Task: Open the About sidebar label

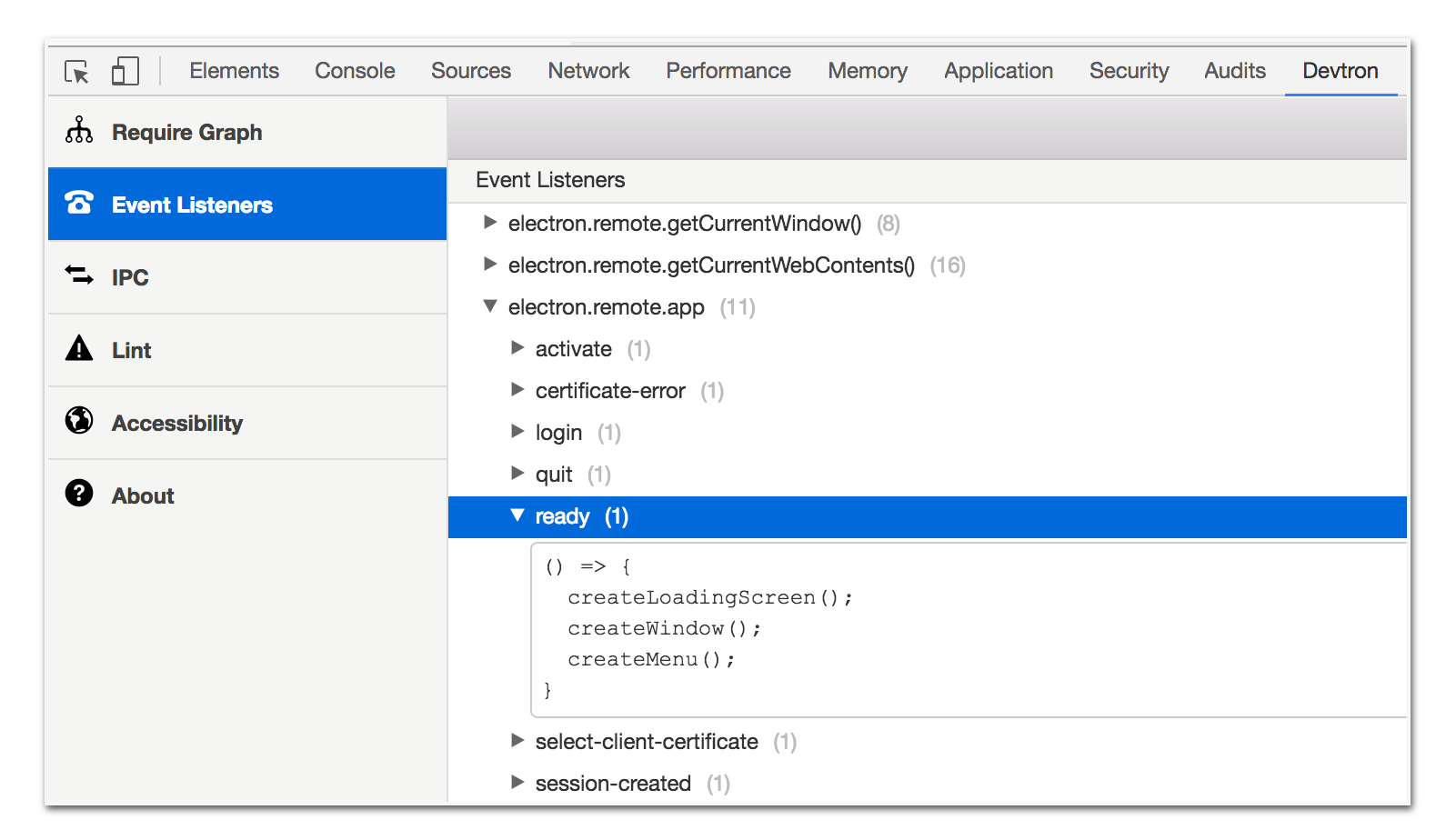Action: pos(143,496)
